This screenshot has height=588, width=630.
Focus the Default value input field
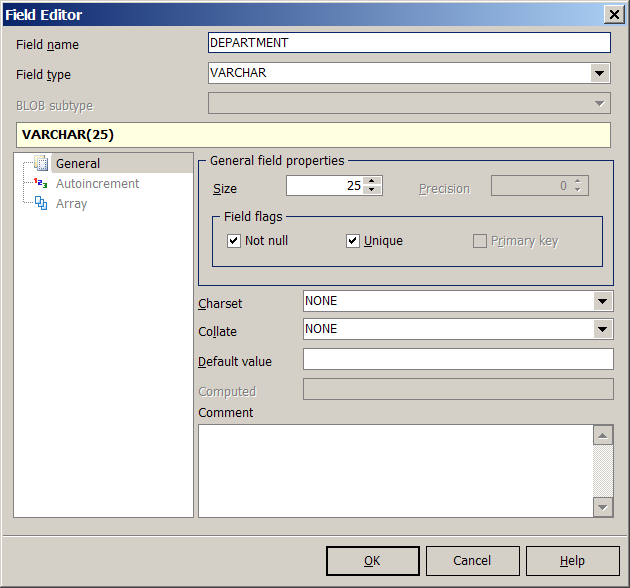click(457, 360)
